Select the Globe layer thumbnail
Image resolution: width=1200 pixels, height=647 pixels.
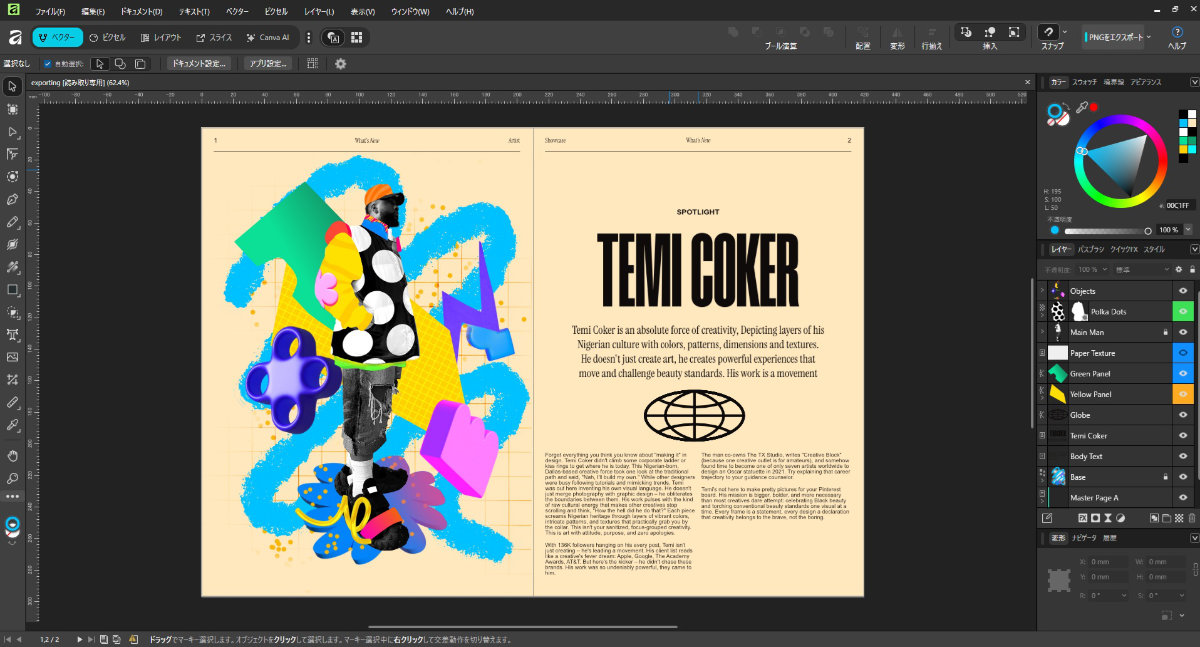[1057, 415]
